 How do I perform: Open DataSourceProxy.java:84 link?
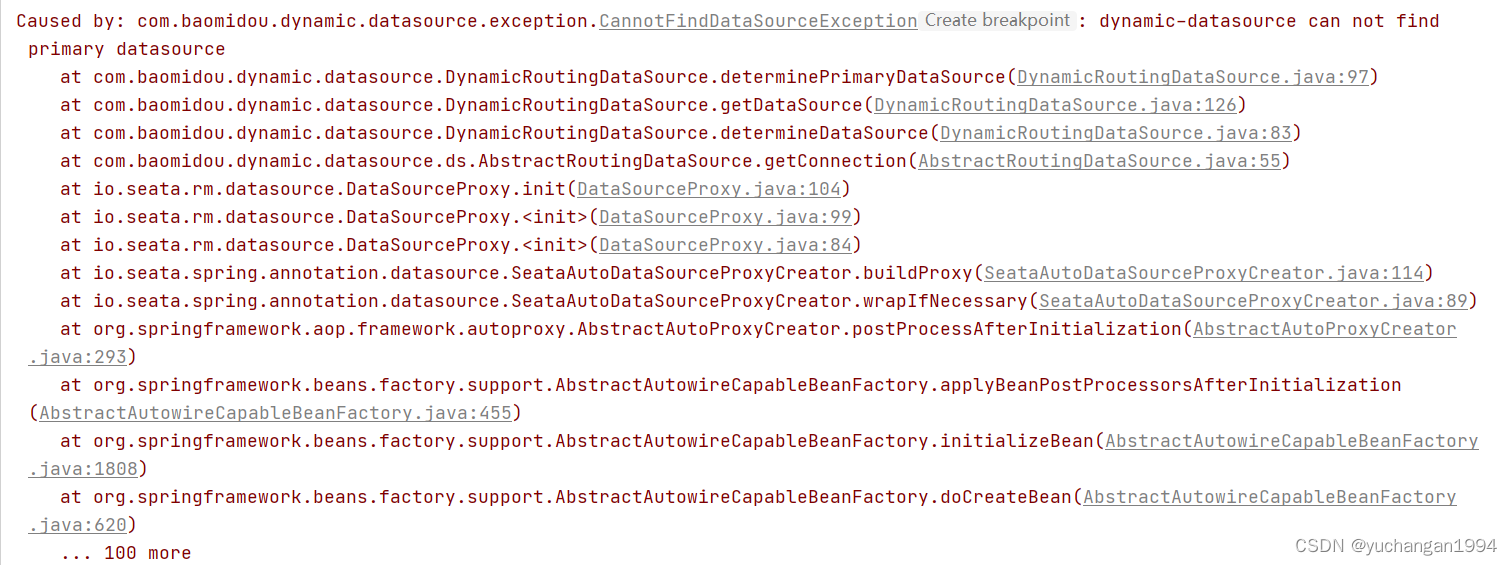click(x=725, y=245)
